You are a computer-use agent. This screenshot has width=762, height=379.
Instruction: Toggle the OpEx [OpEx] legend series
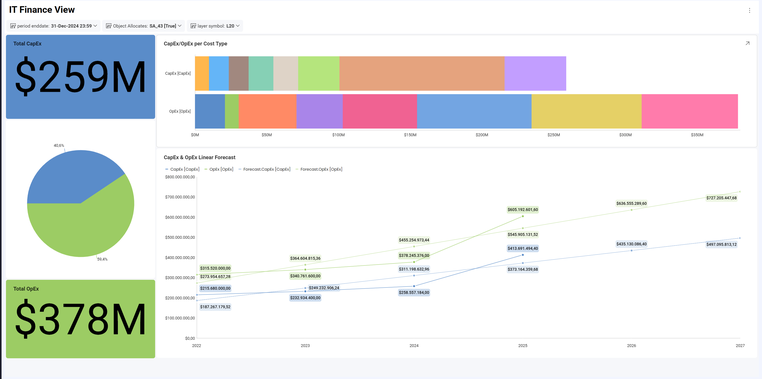pyautogui.click(x=219, y=169)
